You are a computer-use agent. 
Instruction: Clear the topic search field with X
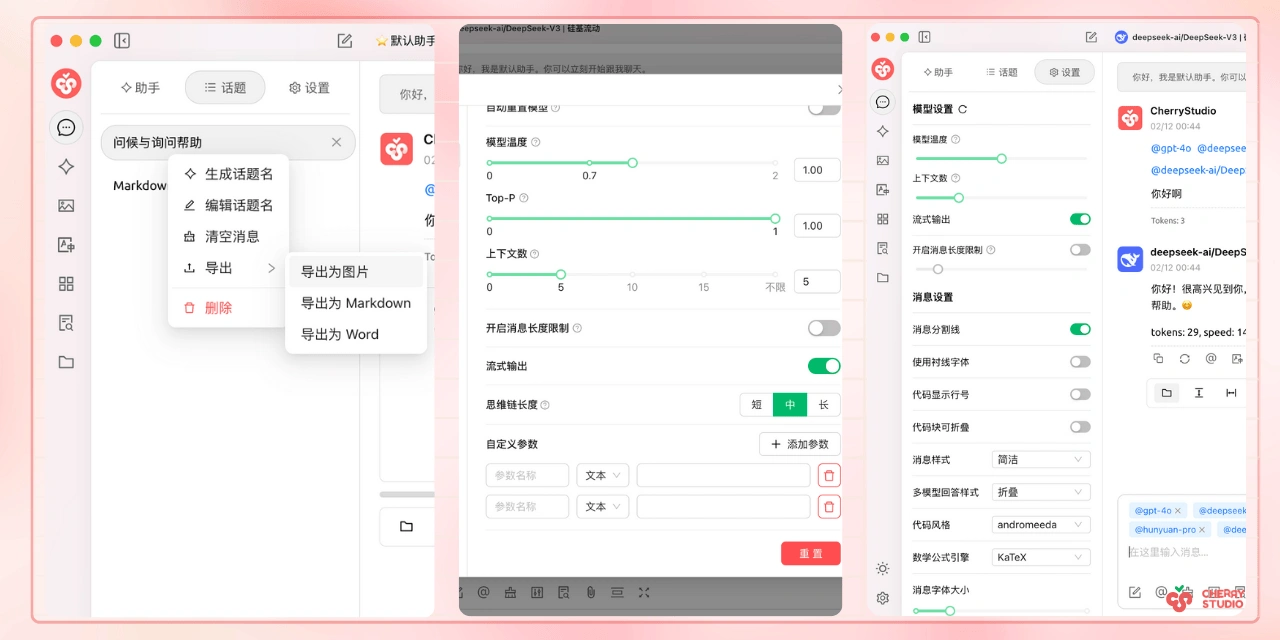[x=336, y=143]
